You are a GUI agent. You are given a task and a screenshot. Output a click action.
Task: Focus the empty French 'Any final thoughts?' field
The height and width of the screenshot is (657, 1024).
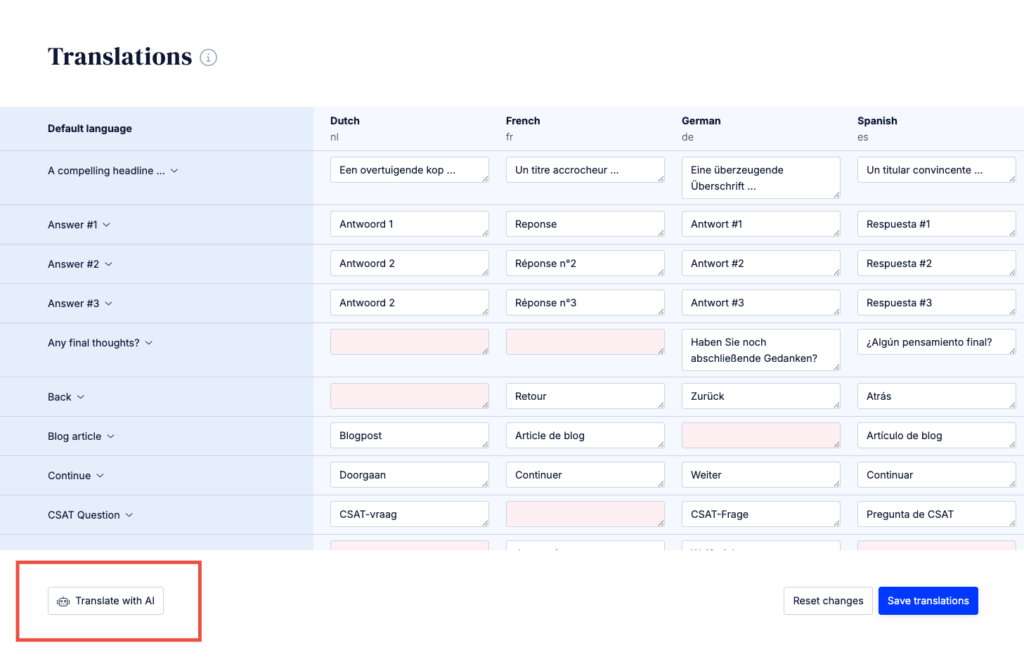(x=585, y=342)
